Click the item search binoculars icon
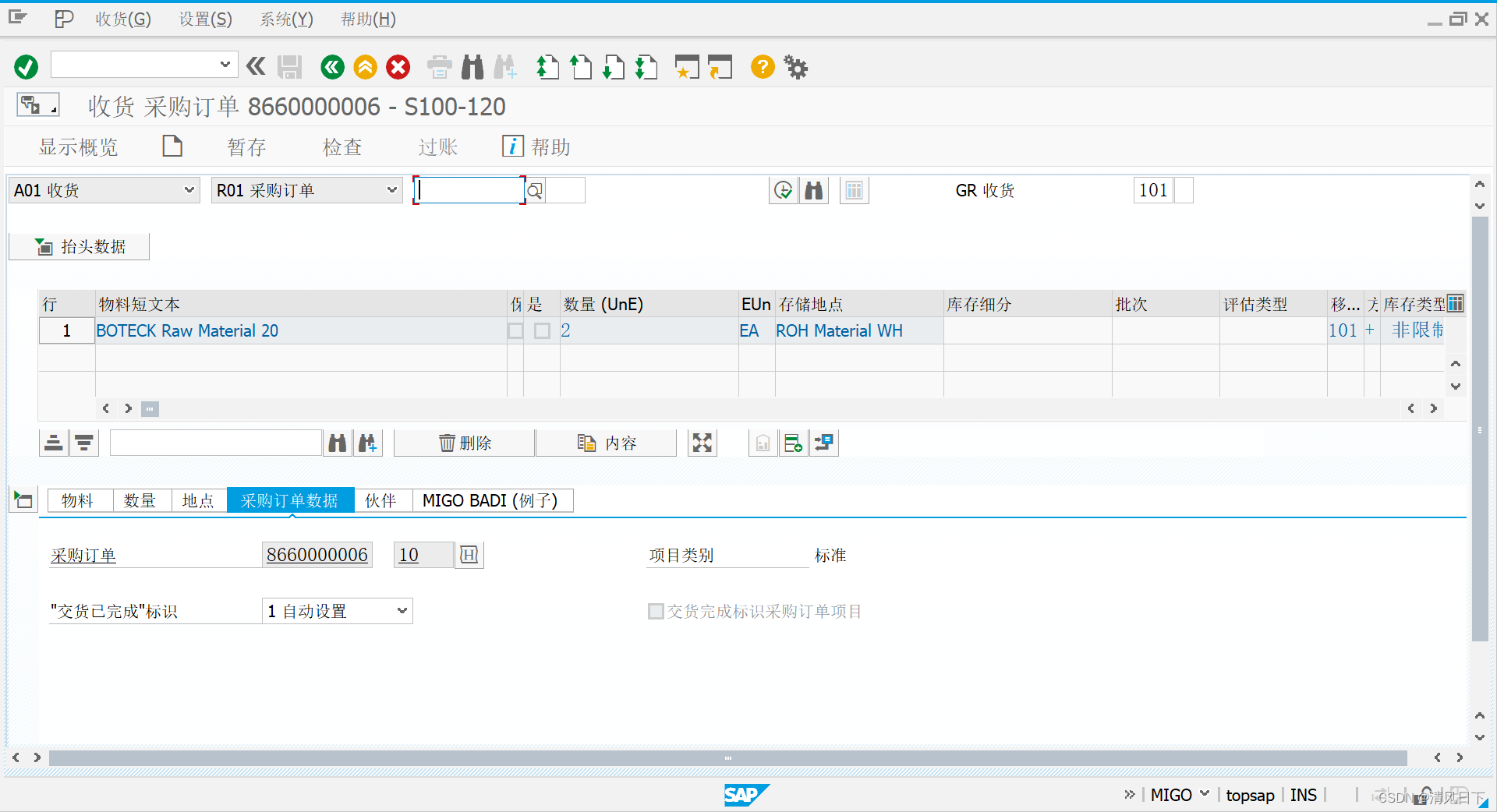The width and height of the screenshot is (1497, 812). click(337, 443)
